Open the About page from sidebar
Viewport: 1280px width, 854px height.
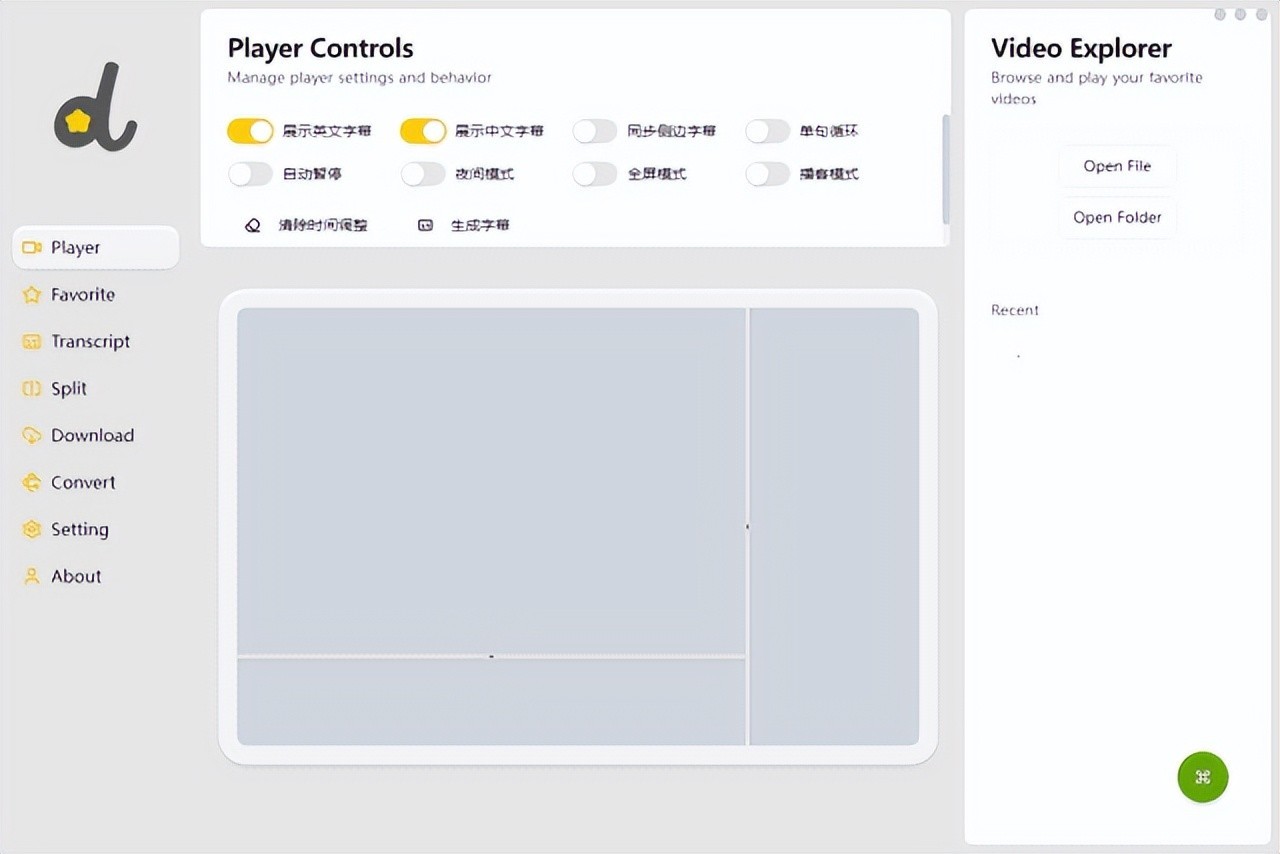[32, 576]
